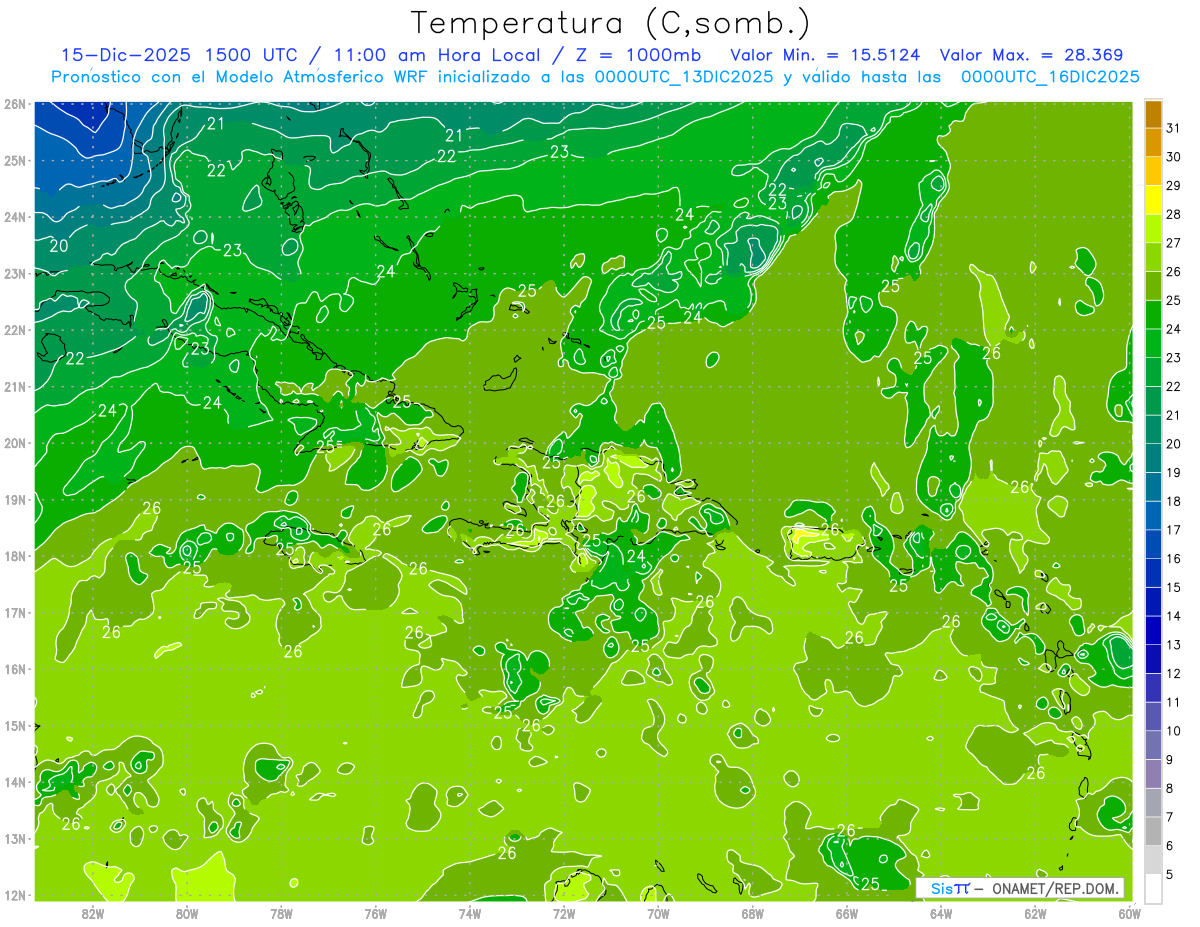Viewport: 1200px width, 927px height.
Task: Click the '68W' longitude axis label
Action: 752,913
